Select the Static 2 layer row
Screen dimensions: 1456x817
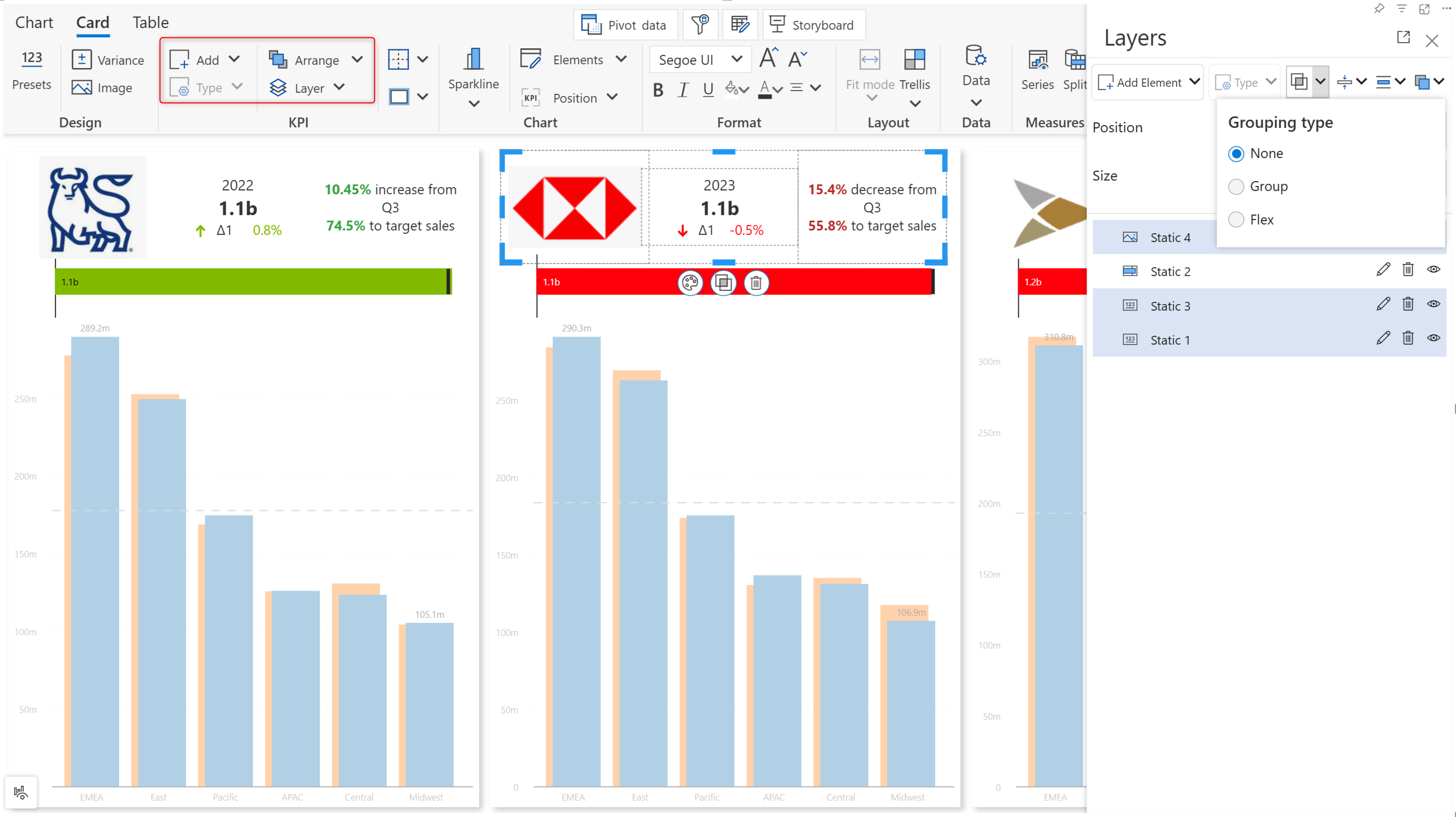coord(1269,271)
